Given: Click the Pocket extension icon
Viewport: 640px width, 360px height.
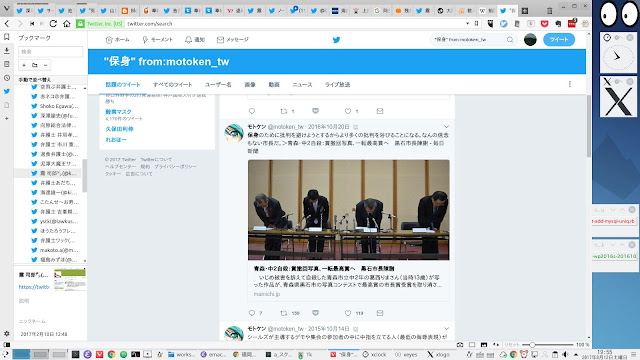Looking at the screenshot, I should [x=544, y=24].
